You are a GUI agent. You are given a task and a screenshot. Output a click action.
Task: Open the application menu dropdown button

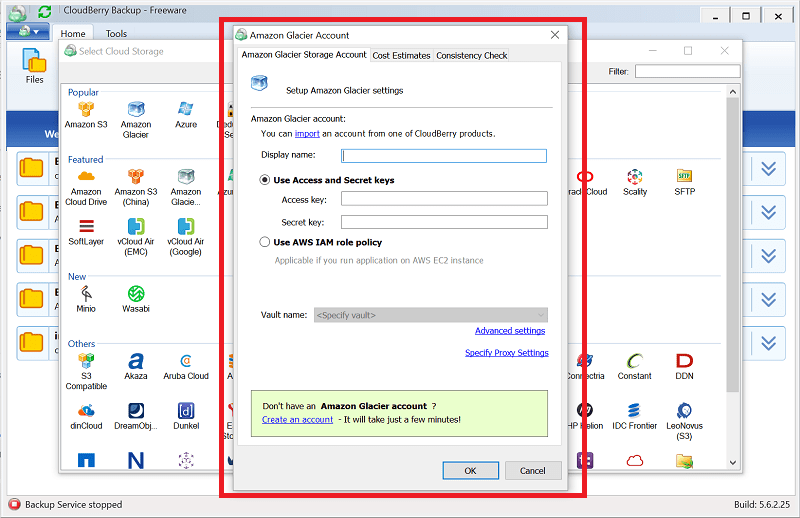[x=28, y=32]
